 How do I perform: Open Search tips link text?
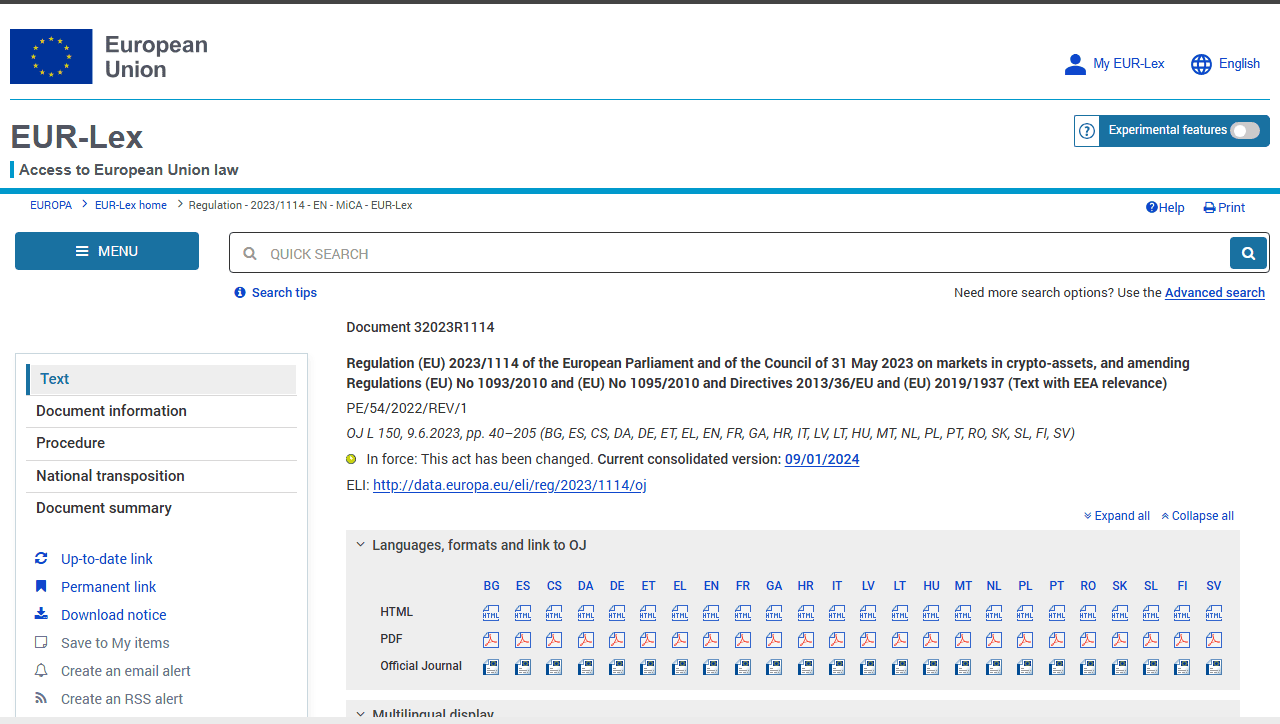click(x=284, y=293)
